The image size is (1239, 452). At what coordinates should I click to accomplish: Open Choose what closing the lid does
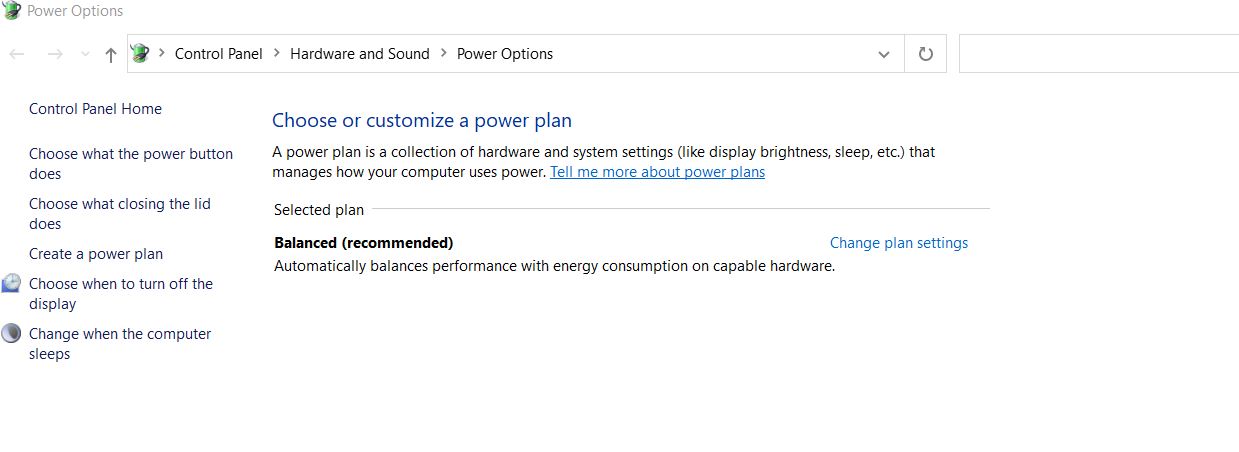point(120,214)
